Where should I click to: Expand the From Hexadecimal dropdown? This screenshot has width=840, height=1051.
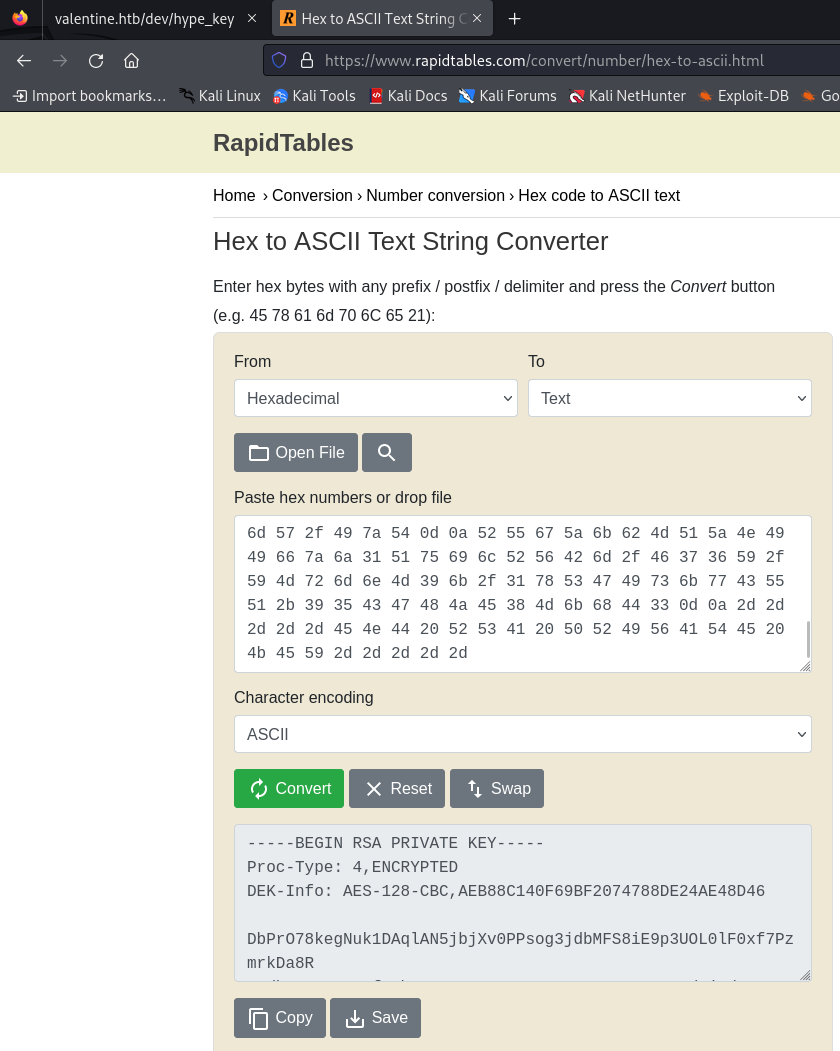pyautogui.click(x=375, y=398)
